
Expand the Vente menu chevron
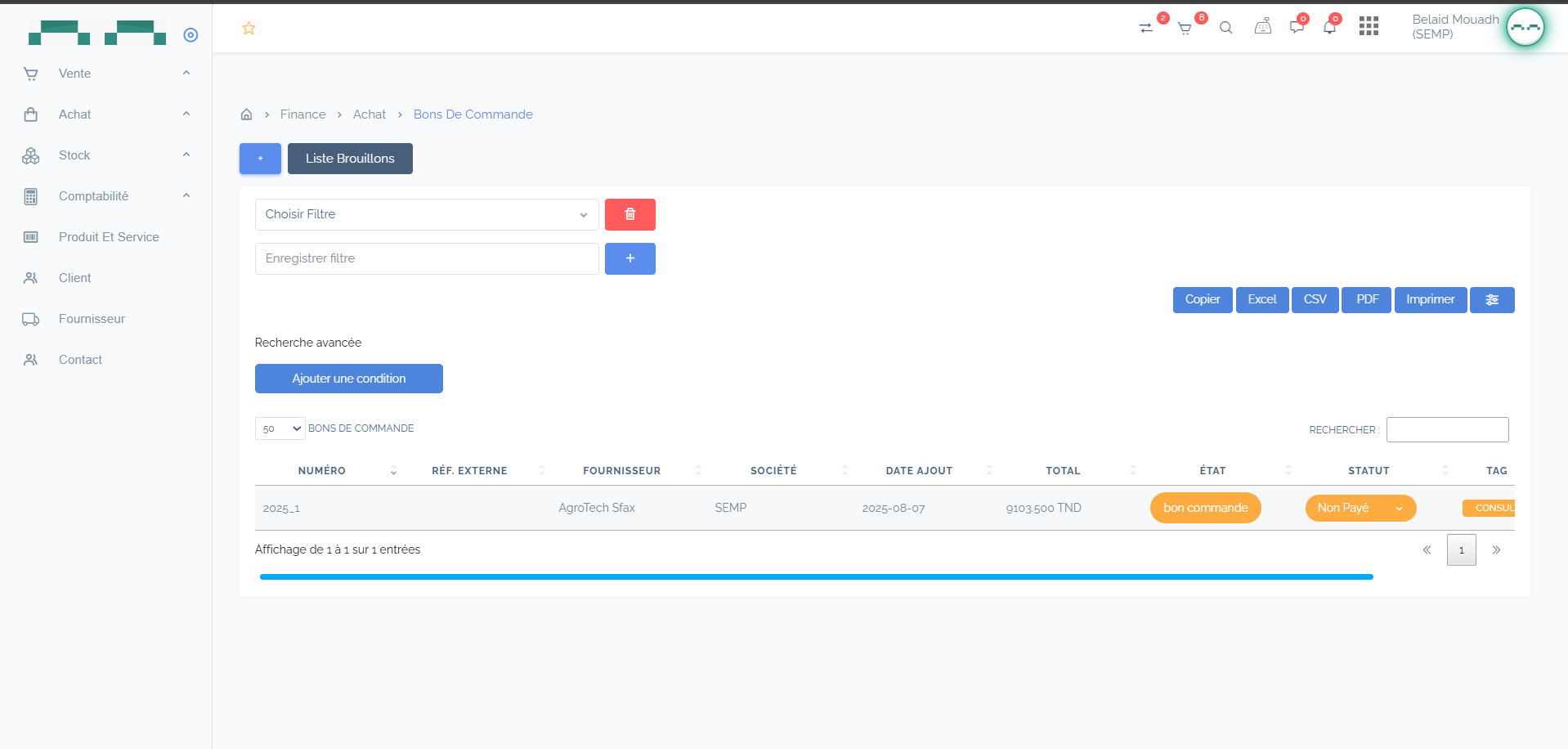[x=186, y=73]
